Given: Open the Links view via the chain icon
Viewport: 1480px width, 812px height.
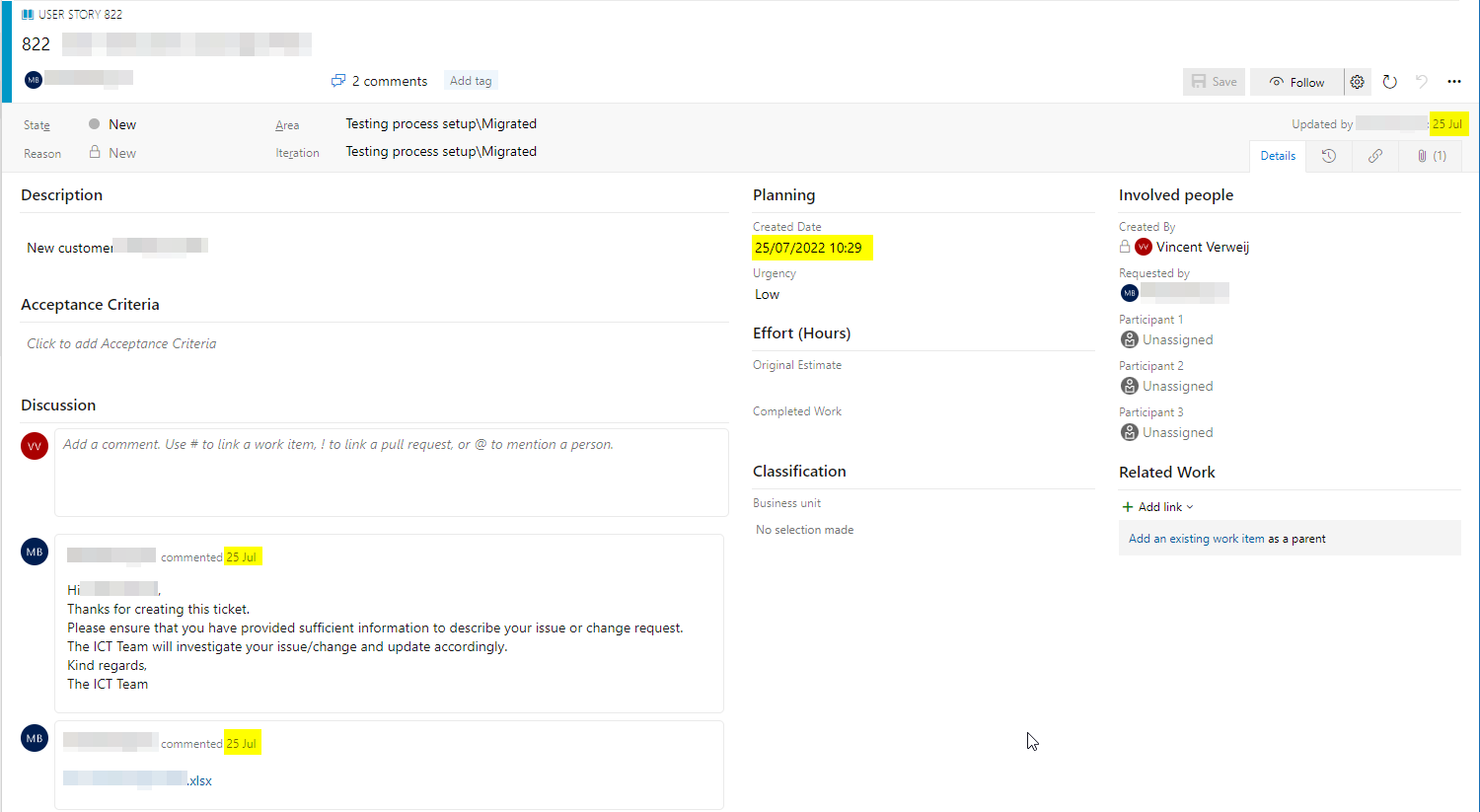Looking at the screenshot, I should tap(1374, 156).
